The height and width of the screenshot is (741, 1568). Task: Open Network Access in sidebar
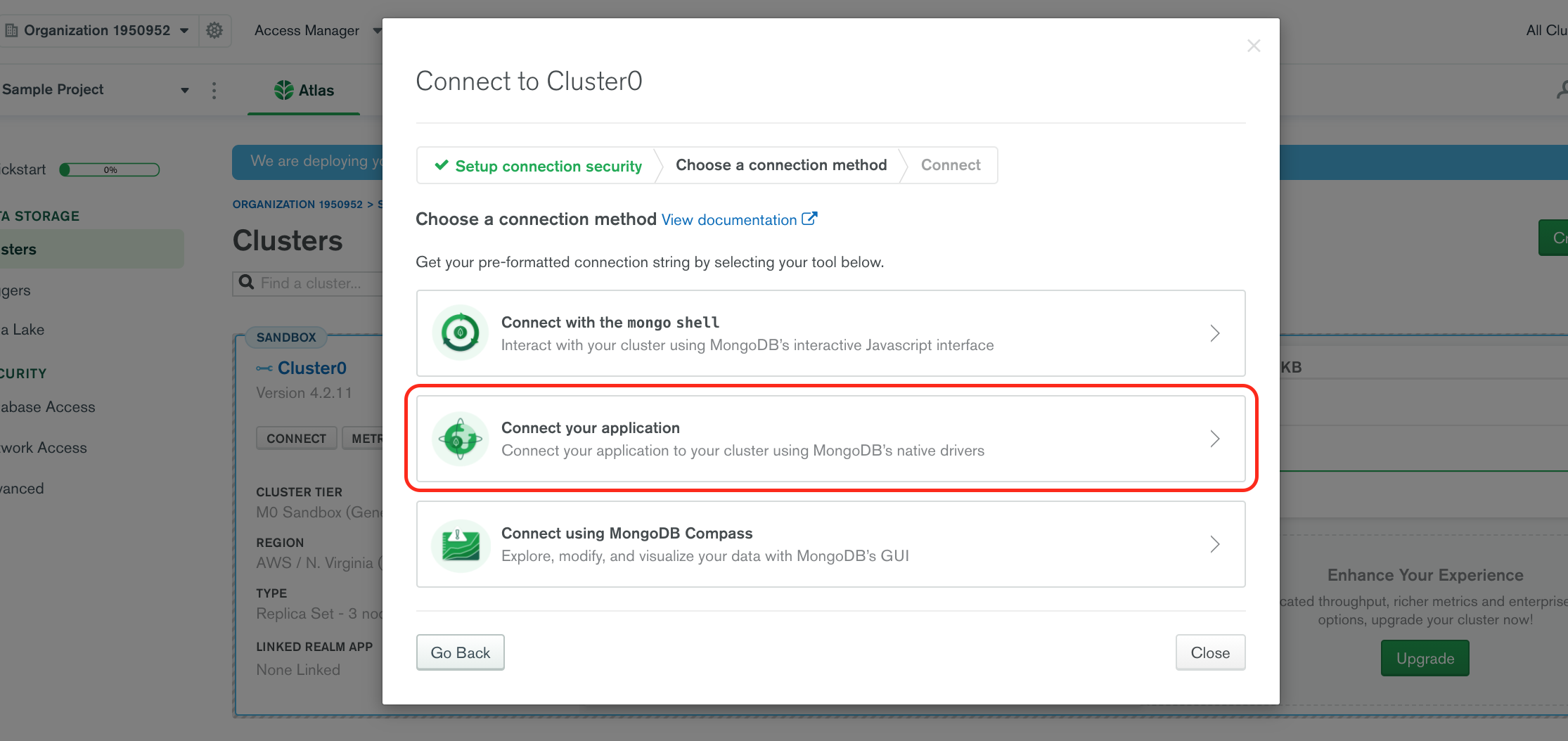(44, 448)
